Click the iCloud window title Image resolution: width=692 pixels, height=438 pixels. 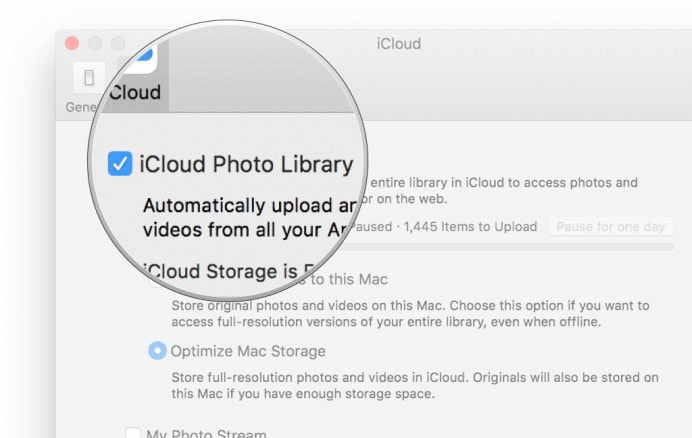[399, 44]
